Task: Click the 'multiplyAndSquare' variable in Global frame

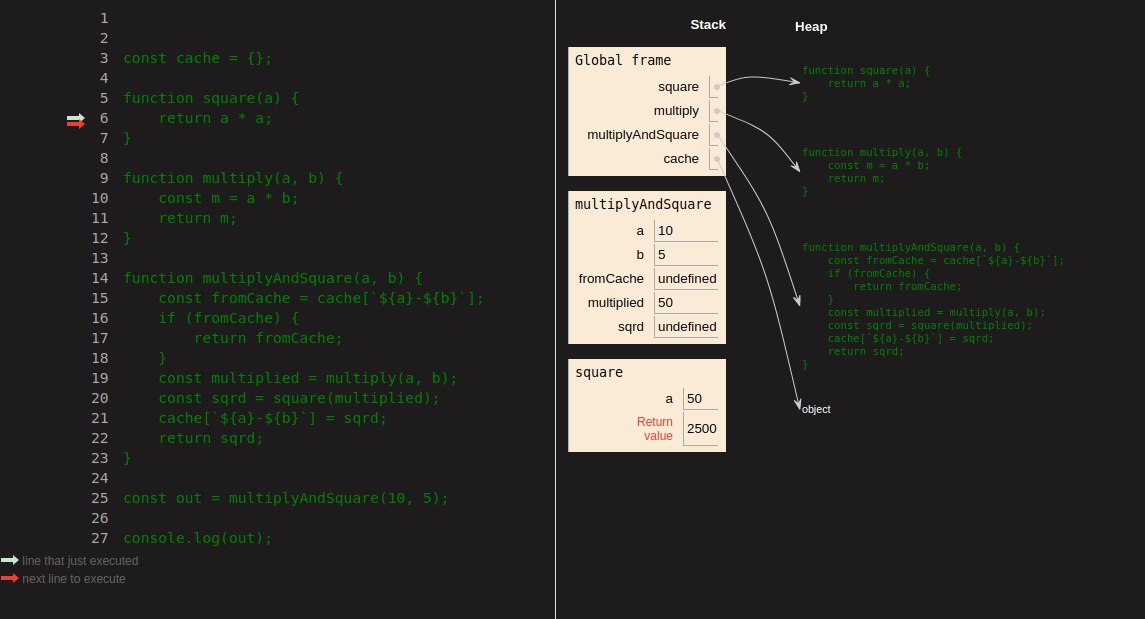Action: click(643, 135)
